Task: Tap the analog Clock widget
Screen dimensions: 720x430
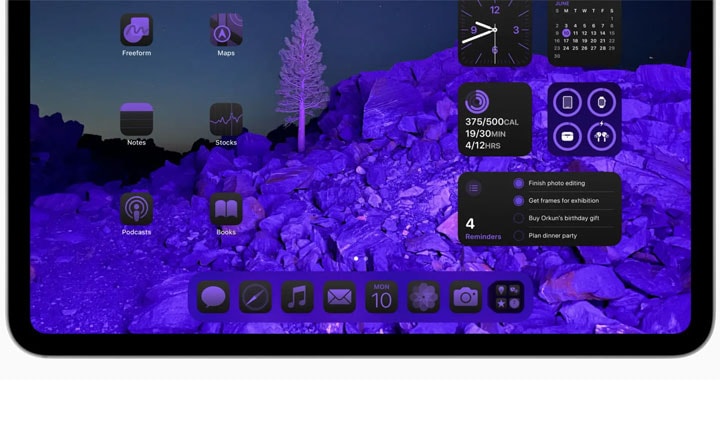Action: point(495,32)
